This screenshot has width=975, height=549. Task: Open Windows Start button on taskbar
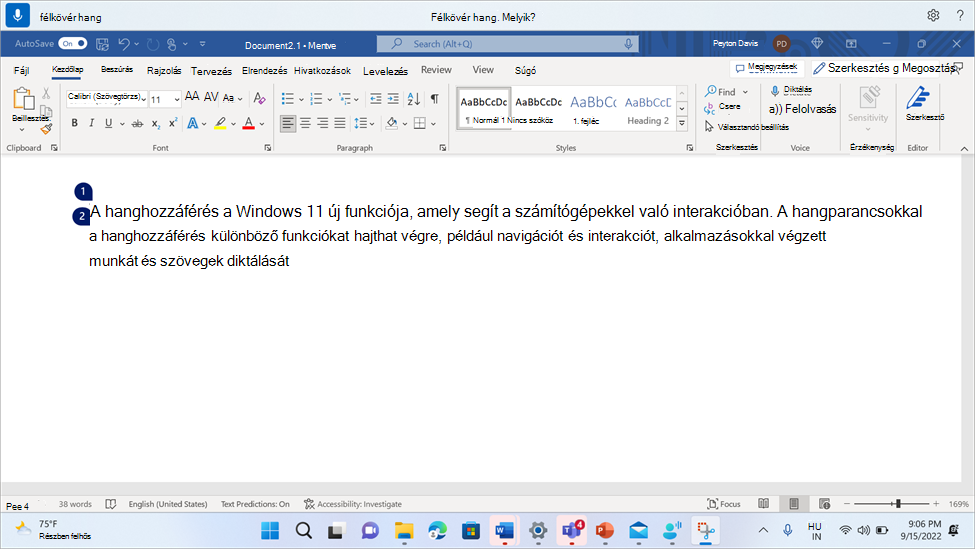270,530
